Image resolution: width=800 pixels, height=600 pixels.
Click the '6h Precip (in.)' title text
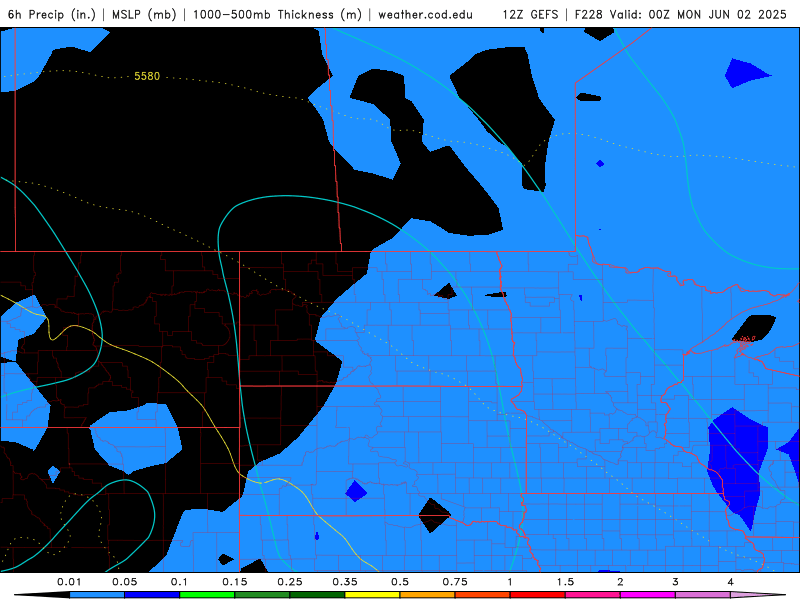click(x=52, y=14)
